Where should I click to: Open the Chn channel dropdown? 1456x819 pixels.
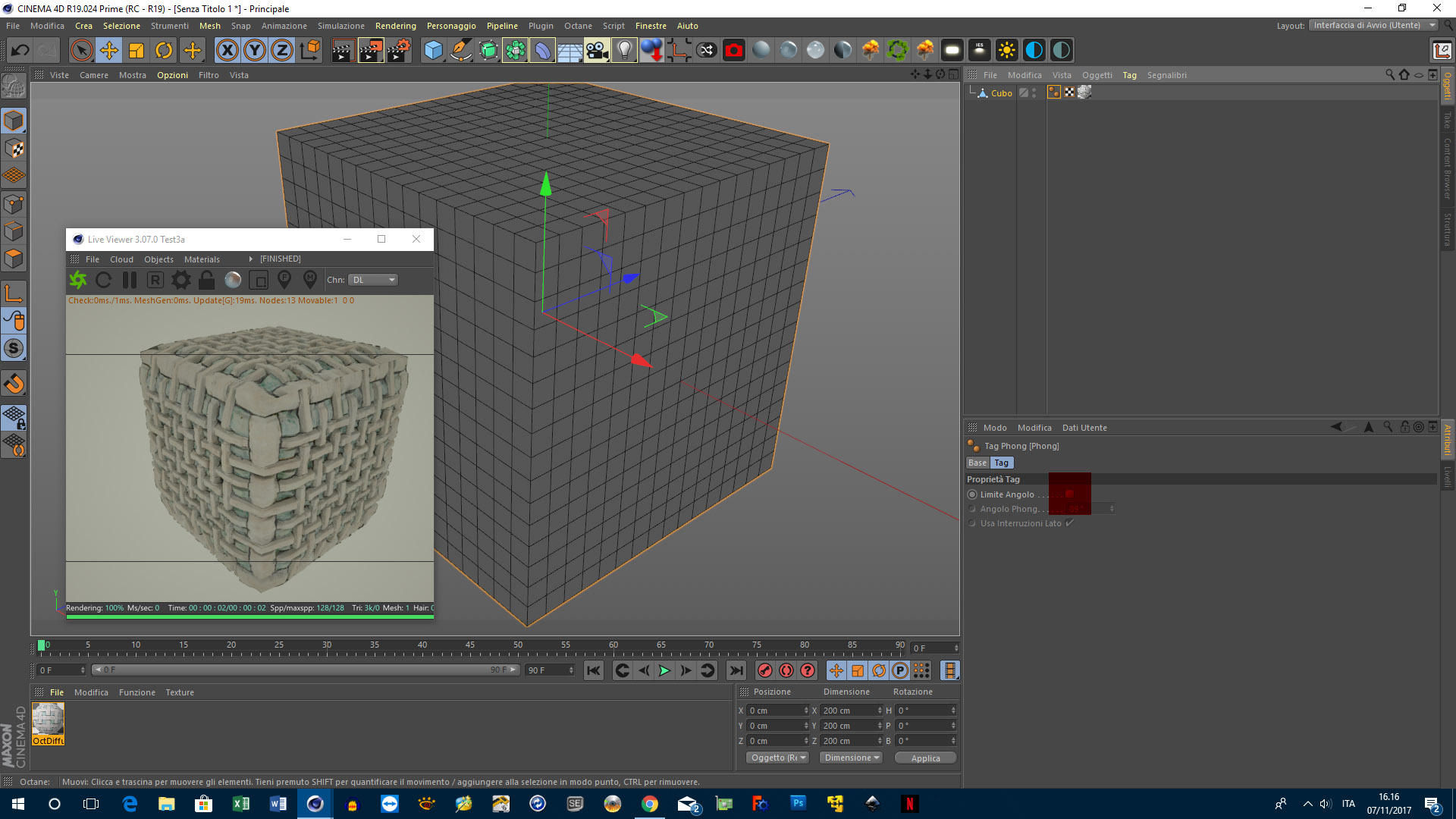373,280
